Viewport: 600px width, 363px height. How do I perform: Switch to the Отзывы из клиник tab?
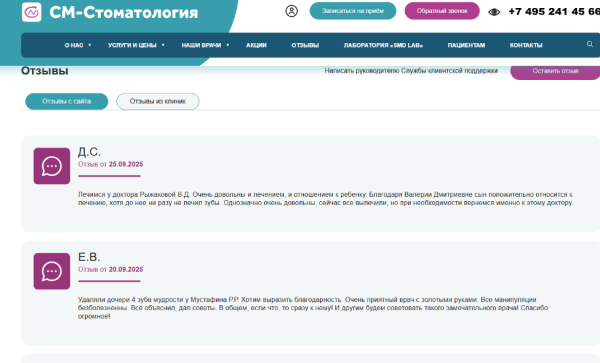[x=158, y=101]
